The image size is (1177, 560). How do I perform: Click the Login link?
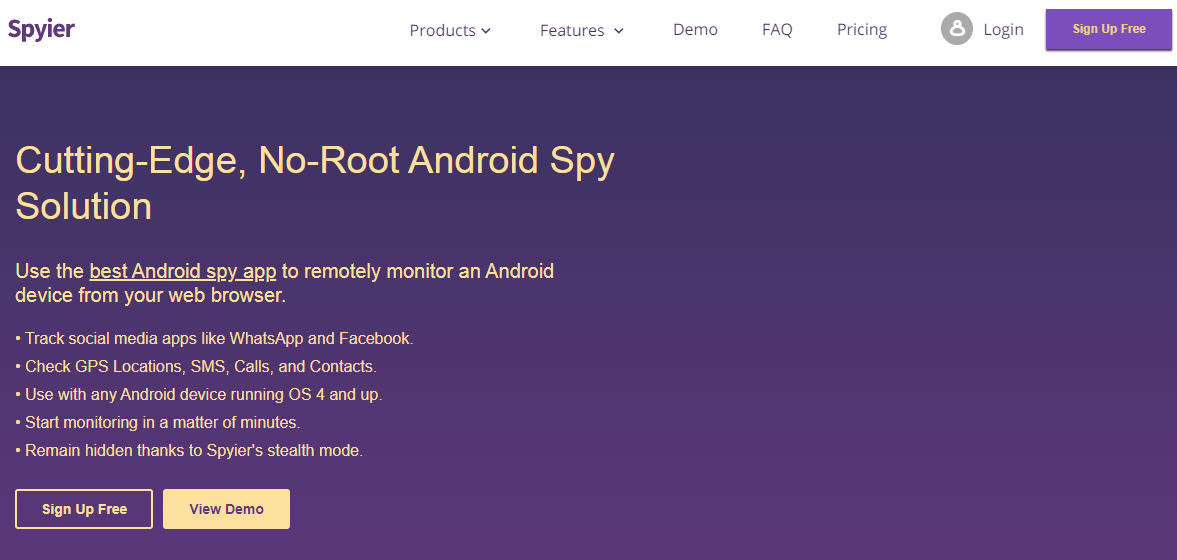1004,29
